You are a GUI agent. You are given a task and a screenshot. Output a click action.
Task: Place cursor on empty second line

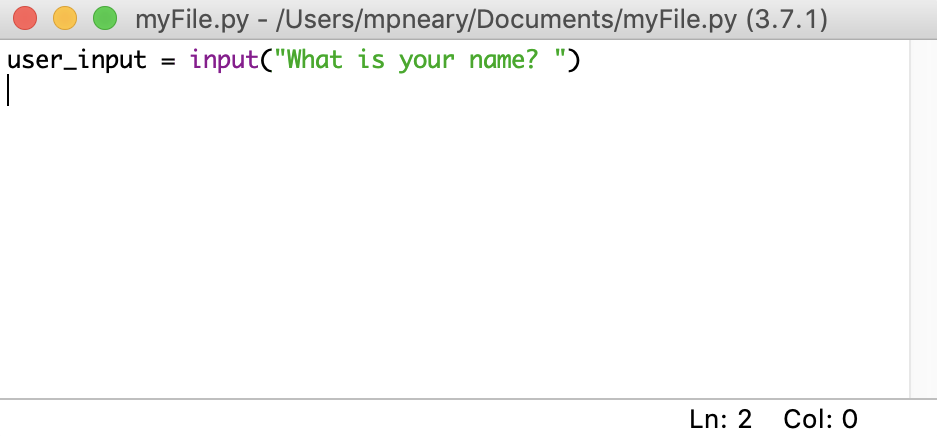(x=200, y=91)
